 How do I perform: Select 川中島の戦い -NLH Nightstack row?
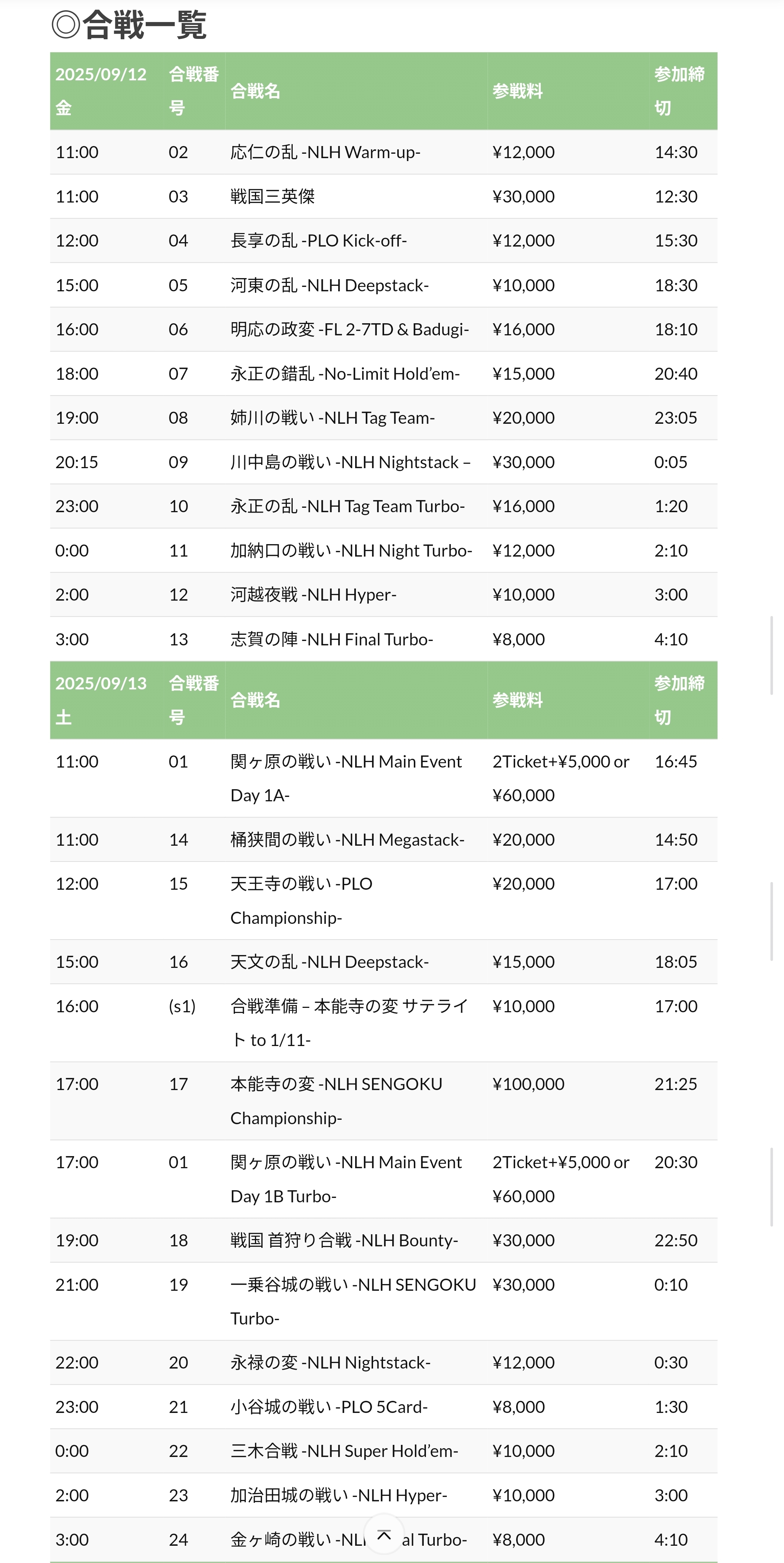click(383, 462)
